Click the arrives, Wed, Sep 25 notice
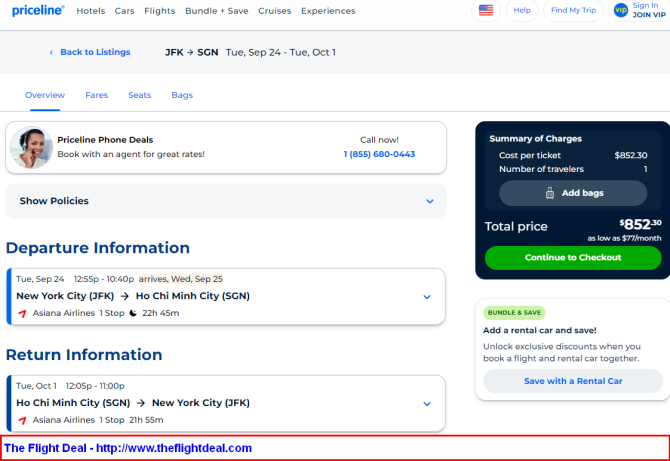The image size is (670, 461). (181, 279)
